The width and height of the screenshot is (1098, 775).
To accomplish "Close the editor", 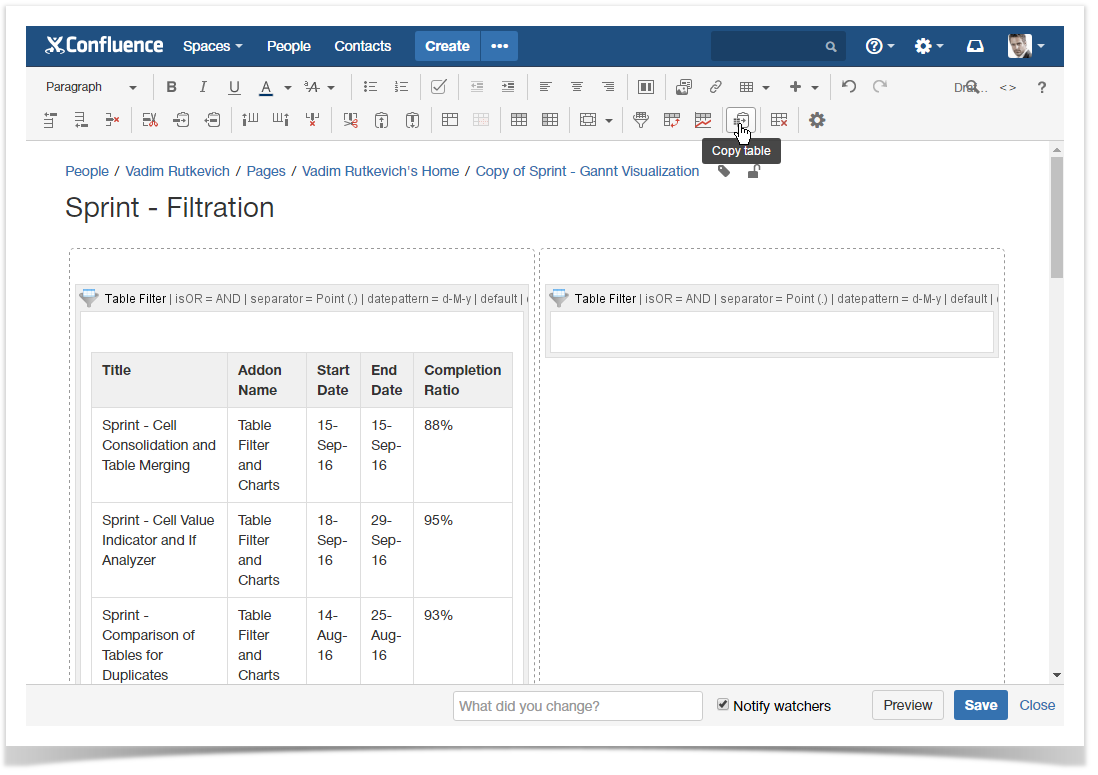I will pos(1037,705).
